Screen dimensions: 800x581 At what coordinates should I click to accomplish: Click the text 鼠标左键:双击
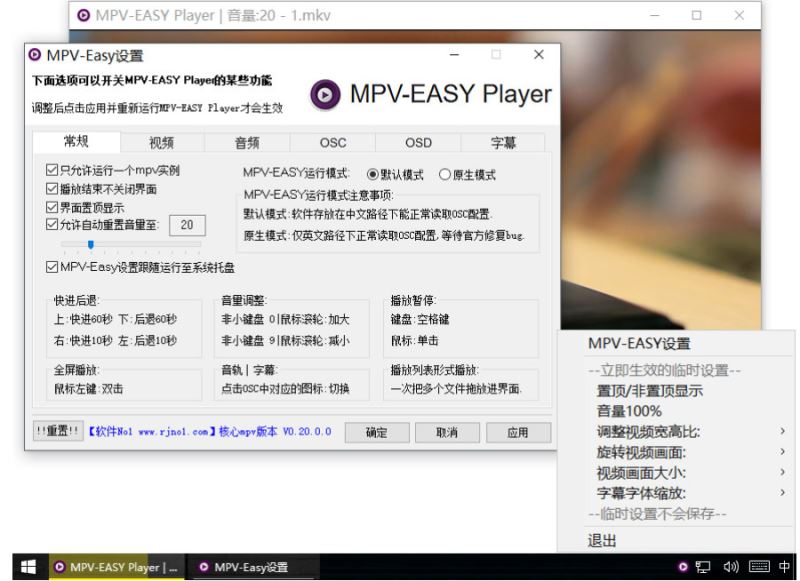(x=89, y=389)
